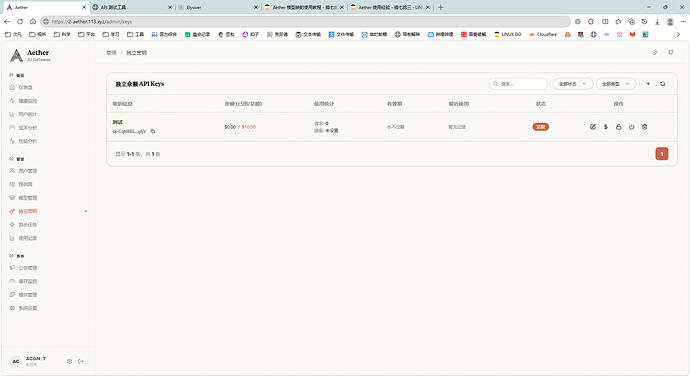Click the lock icon for 测试 key

(619, 127)
